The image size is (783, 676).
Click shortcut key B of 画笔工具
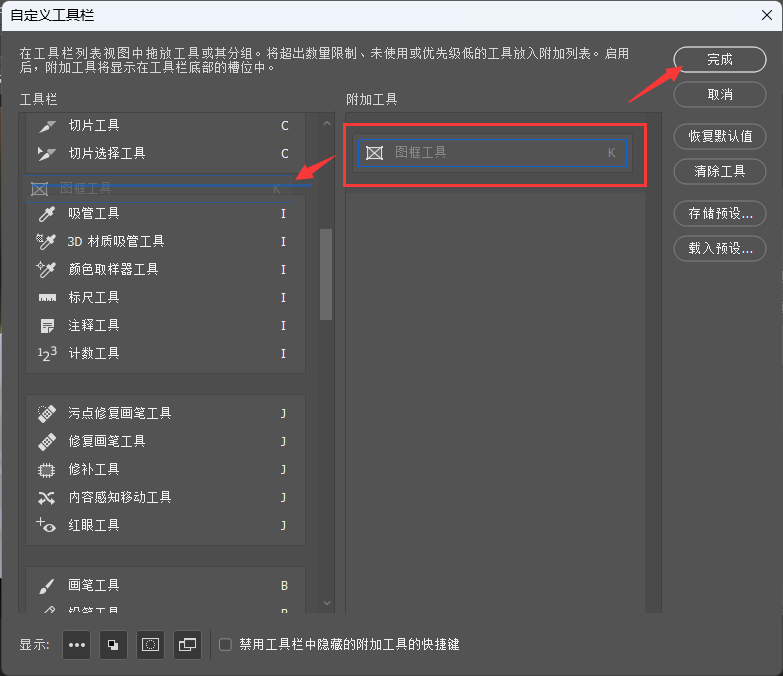coord(284,586)
